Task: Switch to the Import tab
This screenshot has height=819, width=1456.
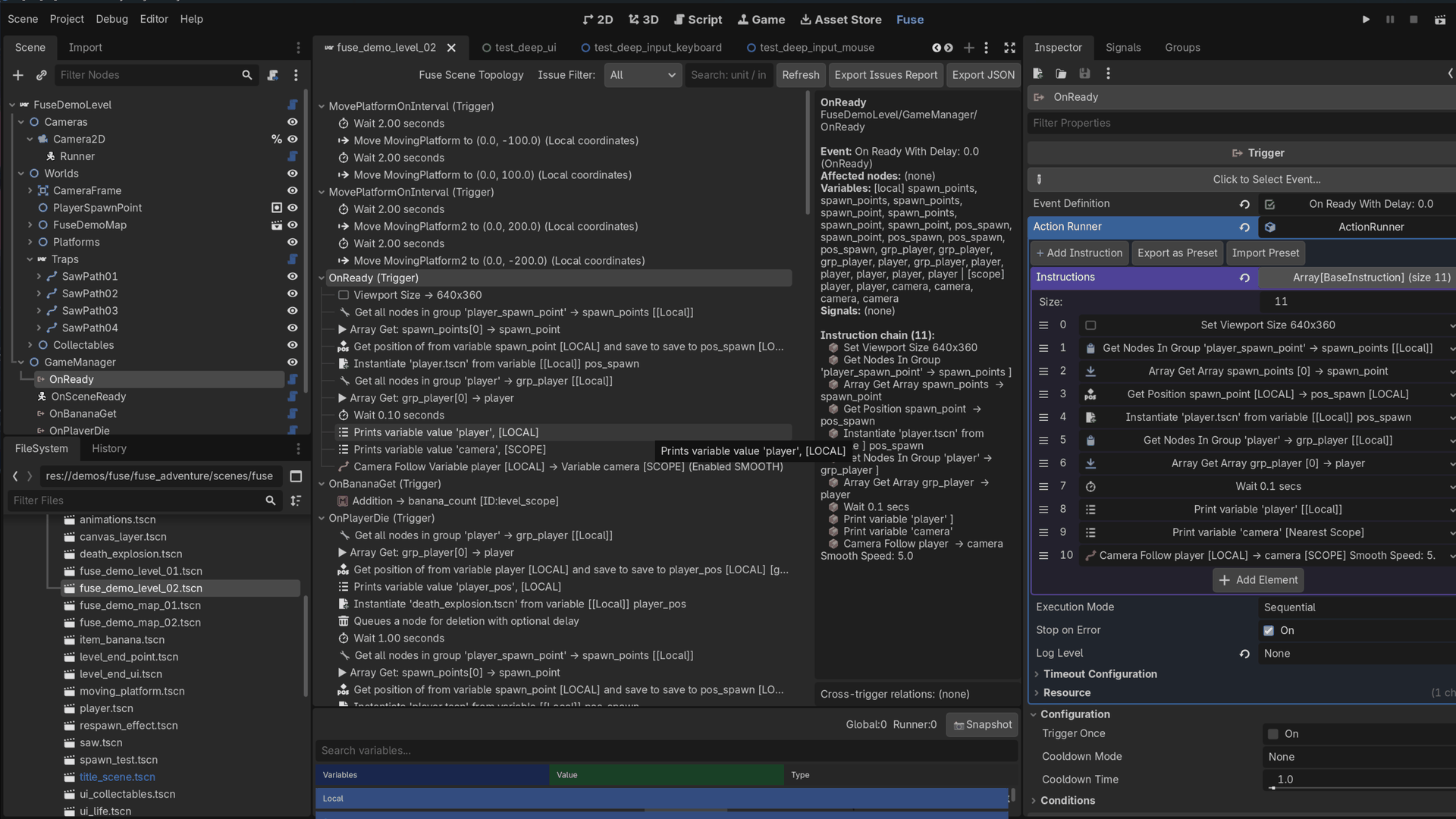Action: tap(85, 48)
